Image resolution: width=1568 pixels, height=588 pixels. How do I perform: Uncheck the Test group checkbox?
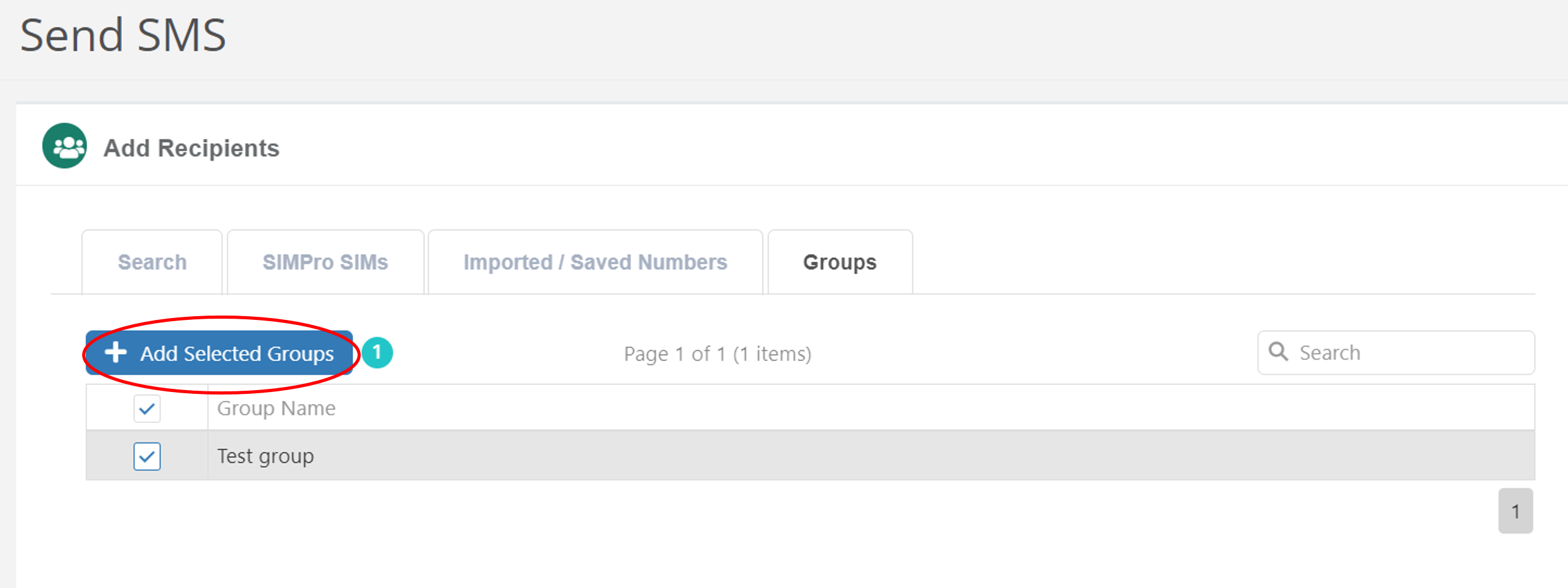pyautogui.click(x=147, y=456)
